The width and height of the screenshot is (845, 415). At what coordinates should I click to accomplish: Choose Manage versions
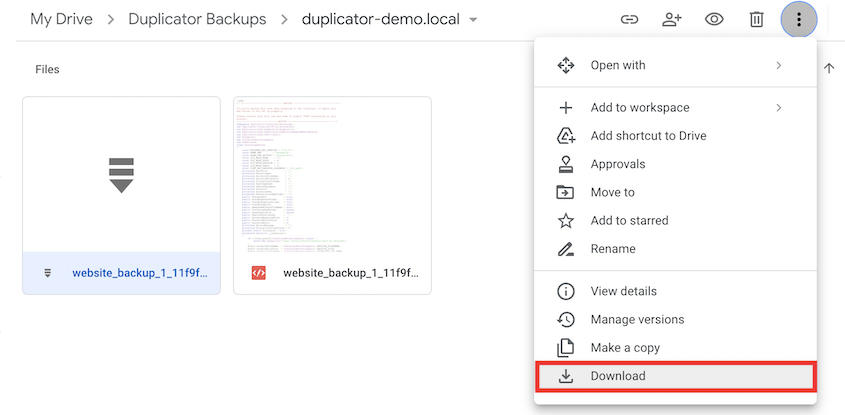pyautogui.click(x=675, y=320)
